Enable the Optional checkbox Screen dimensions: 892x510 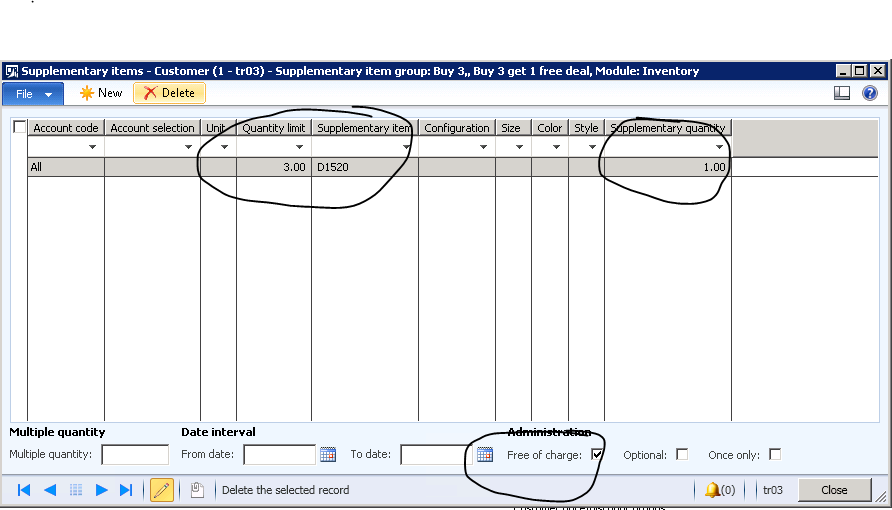(682, 455)
